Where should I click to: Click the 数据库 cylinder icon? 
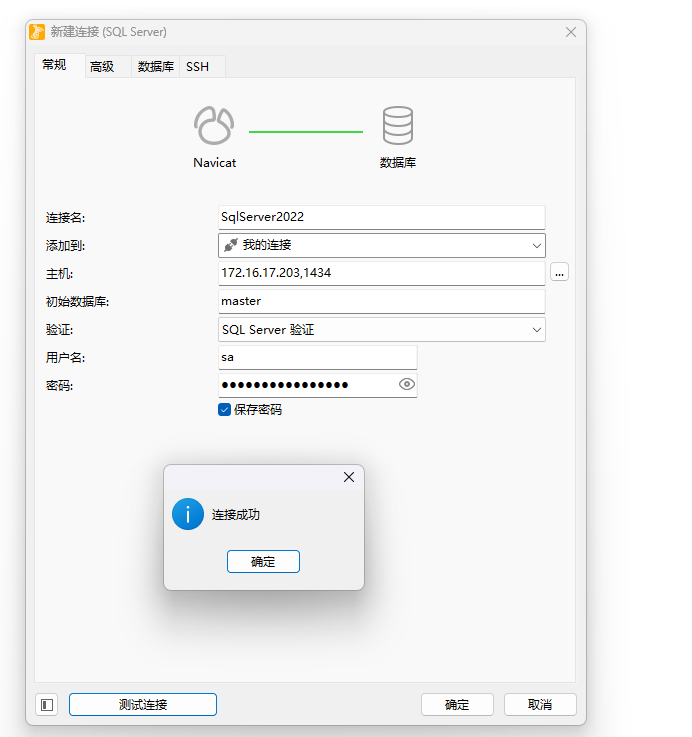[x=398, y=125]
